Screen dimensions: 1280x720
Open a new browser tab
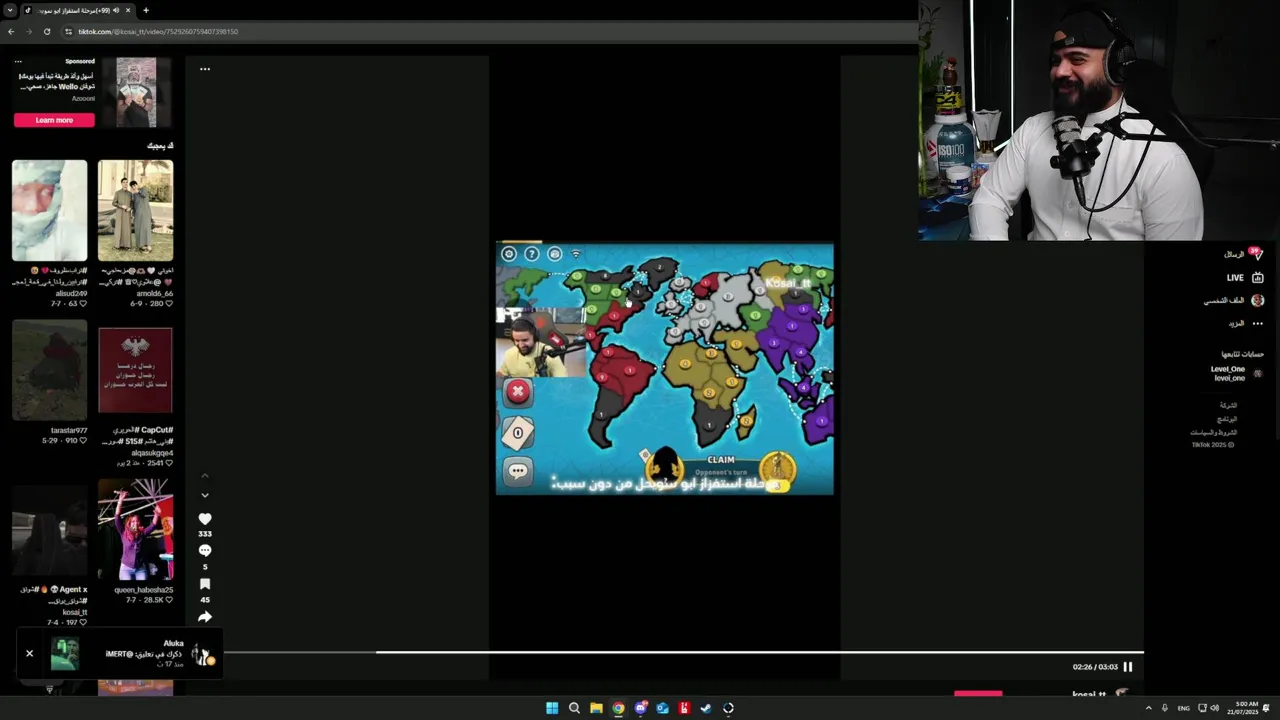pos(146,10)
